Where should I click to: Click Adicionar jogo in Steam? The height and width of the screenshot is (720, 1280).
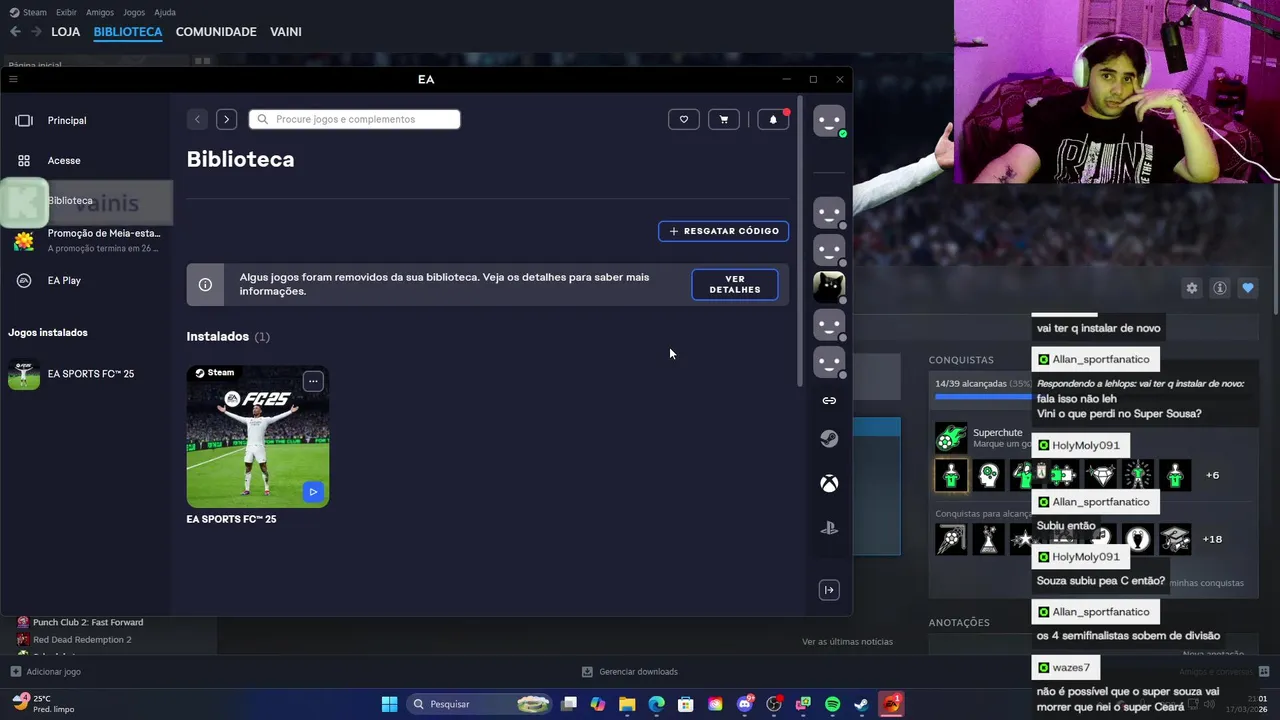coord(46,672)
